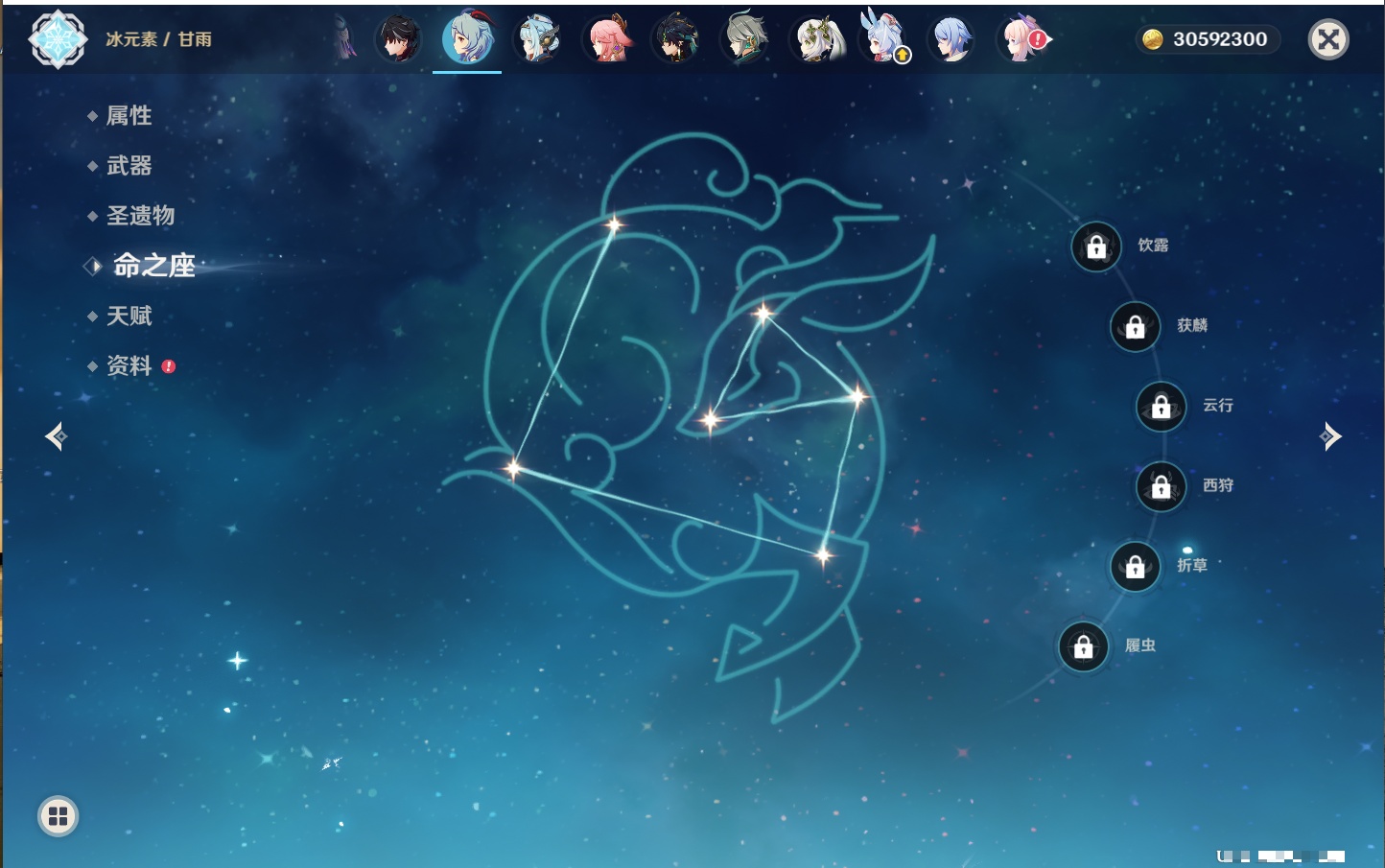
Task: Choose the avatar with the red exclamation badge
Action: tap(1022, 39)
